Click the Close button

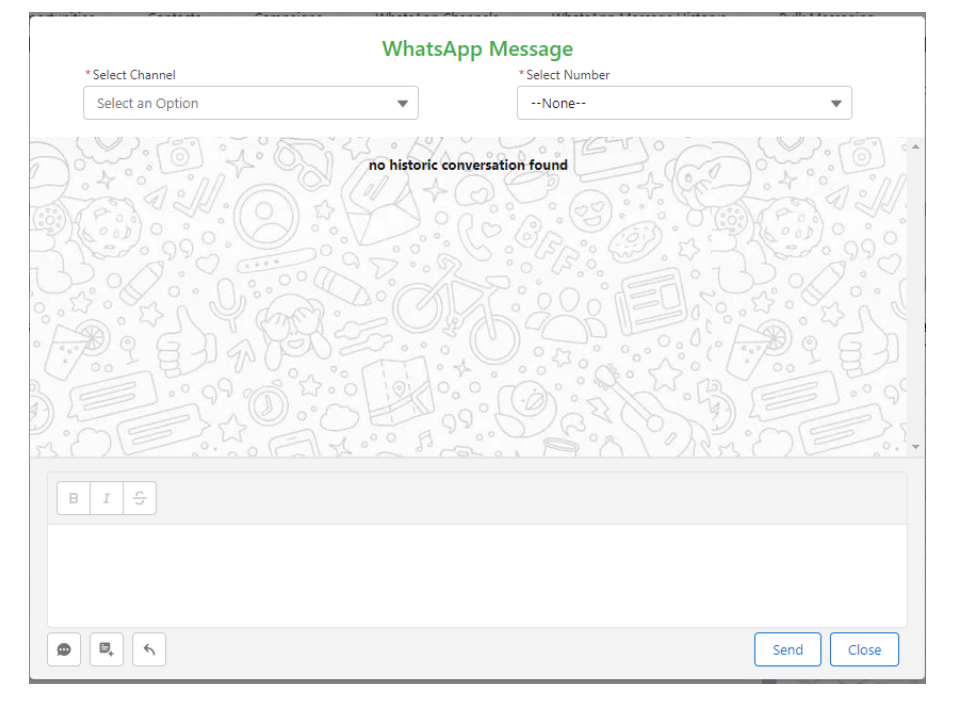[x=864, y=650]
